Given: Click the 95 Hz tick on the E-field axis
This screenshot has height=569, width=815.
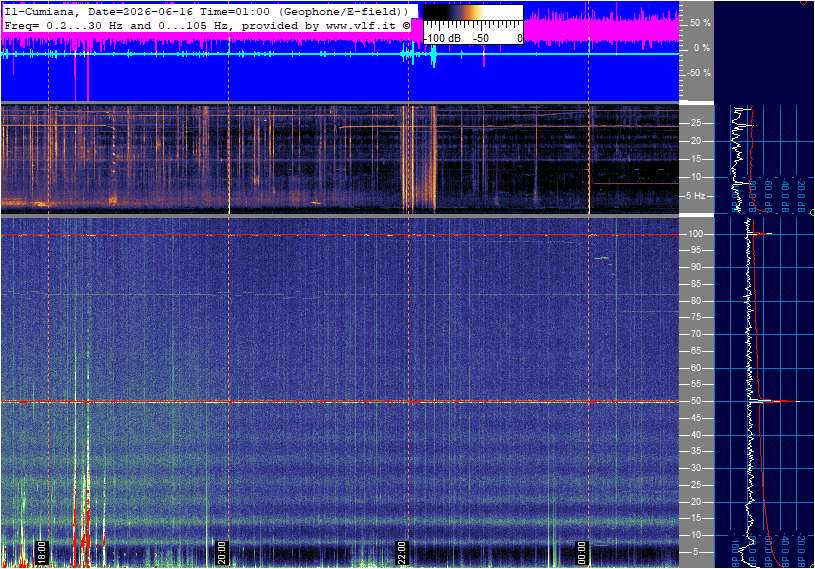Looking at the screenshot, I should [x=696, y=250].
